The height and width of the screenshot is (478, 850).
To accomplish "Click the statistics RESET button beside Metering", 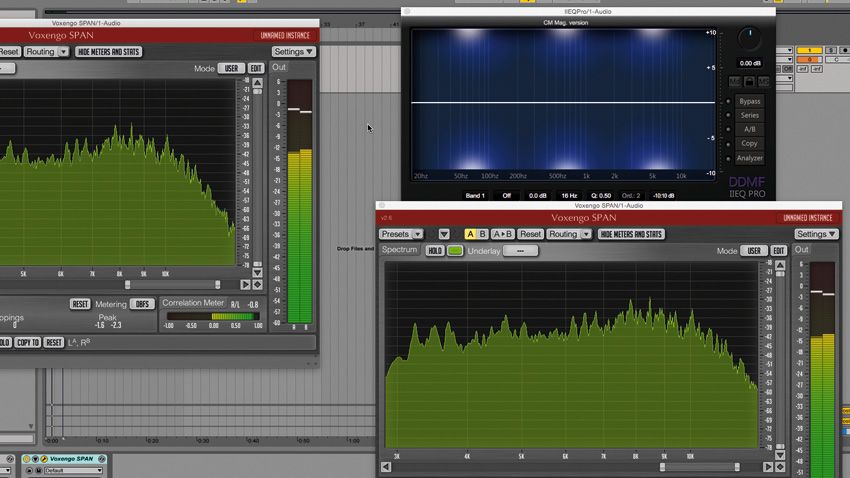I will (x=80, y=304).
